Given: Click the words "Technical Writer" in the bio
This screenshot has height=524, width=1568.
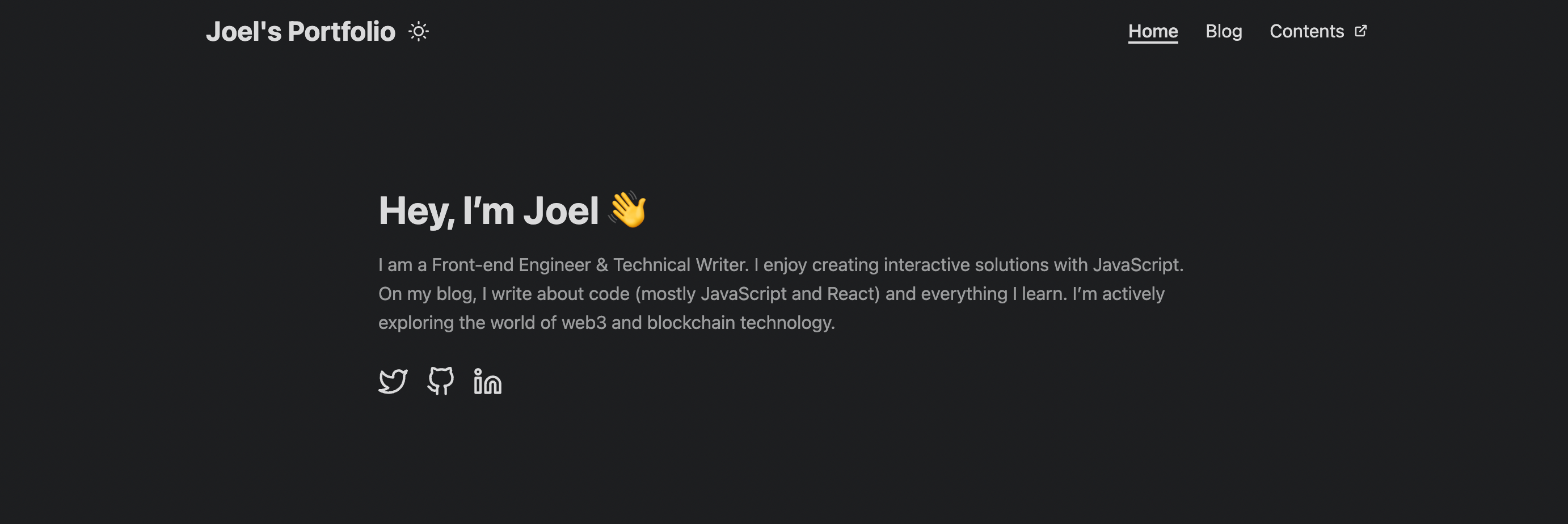Looking at the screenshot, I should coord(680,265).
